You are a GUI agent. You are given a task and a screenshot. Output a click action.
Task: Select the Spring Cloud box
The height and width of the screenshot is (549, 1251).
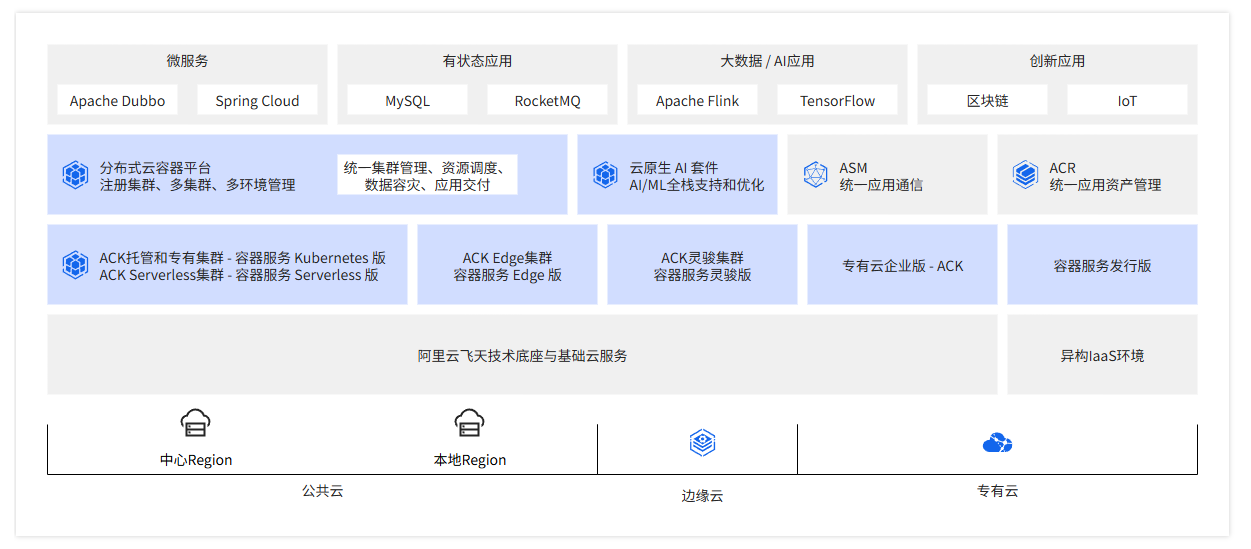[x=257, y=100]
